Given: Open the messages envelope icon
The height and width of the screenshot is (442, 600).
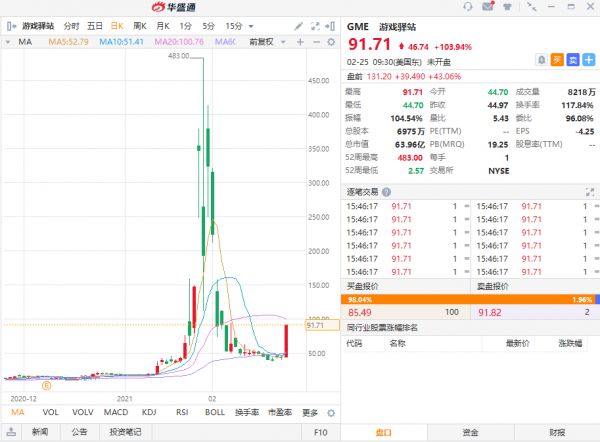Looking at the screenshot, I should point(488,7).
